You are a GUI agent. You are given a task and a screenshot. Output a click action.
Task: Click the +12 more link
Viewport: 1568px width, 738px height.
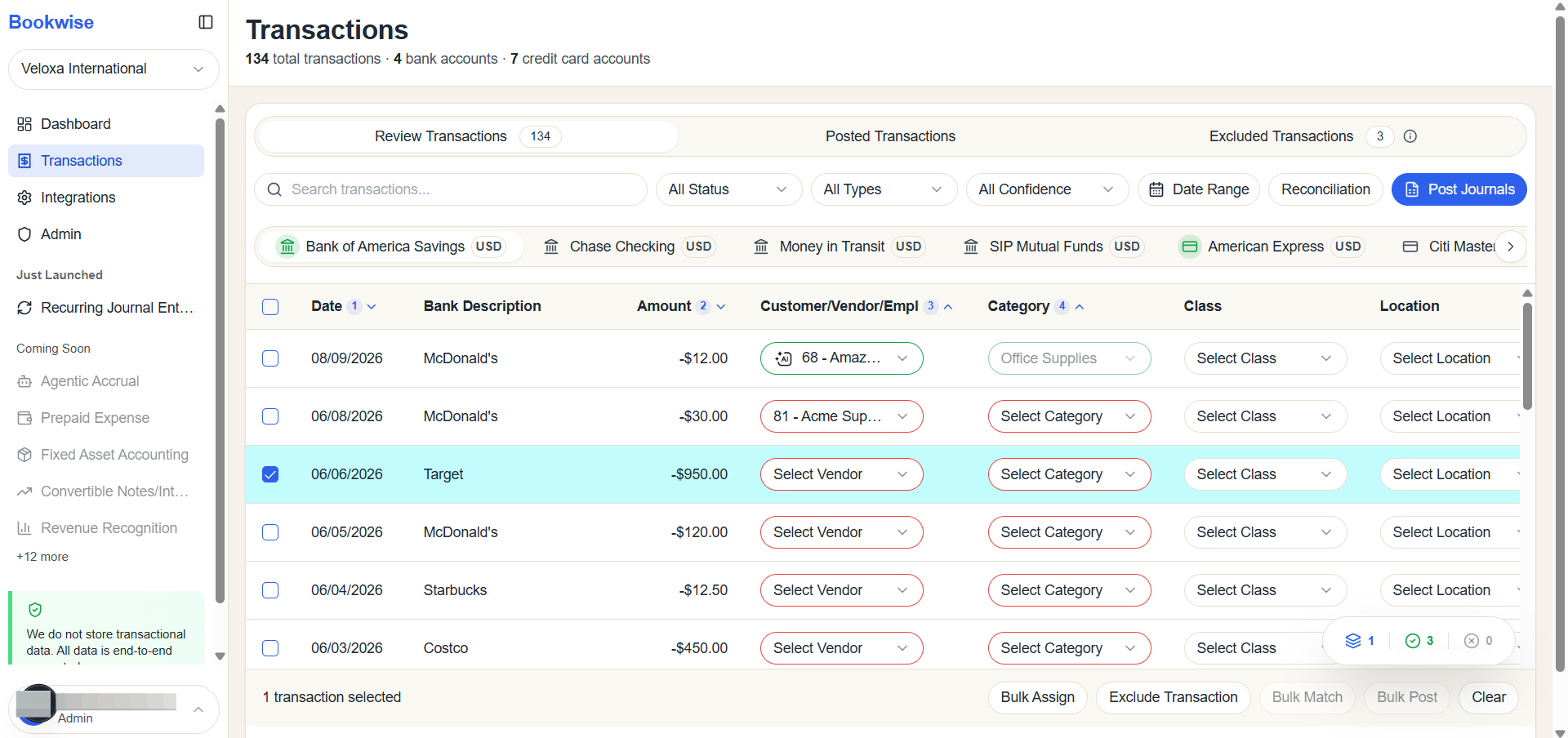pyautogui.click(x=42, y=557)
